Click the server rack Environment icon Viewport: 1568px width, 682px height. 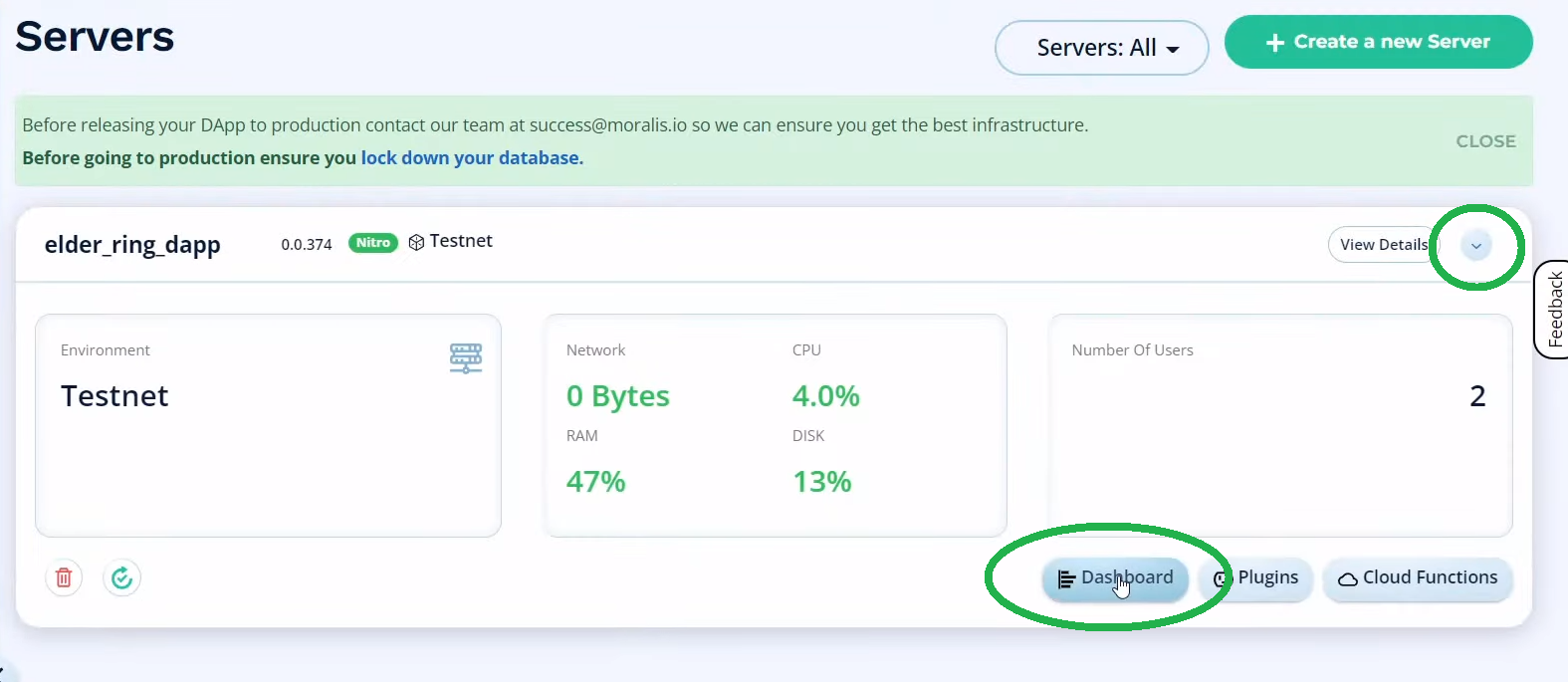pos(466,358)
